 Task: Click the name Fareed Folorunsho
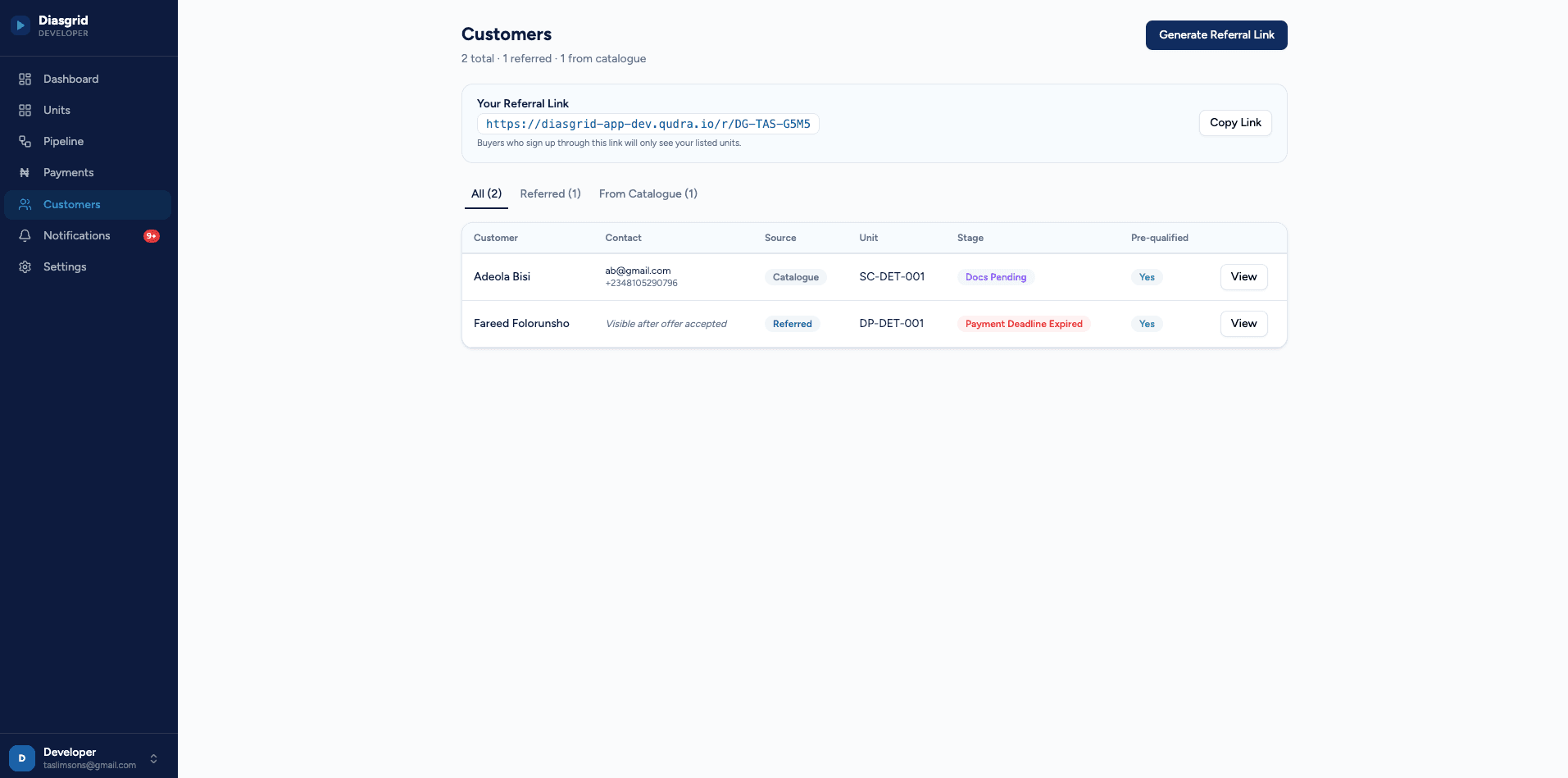pos(521,324)
